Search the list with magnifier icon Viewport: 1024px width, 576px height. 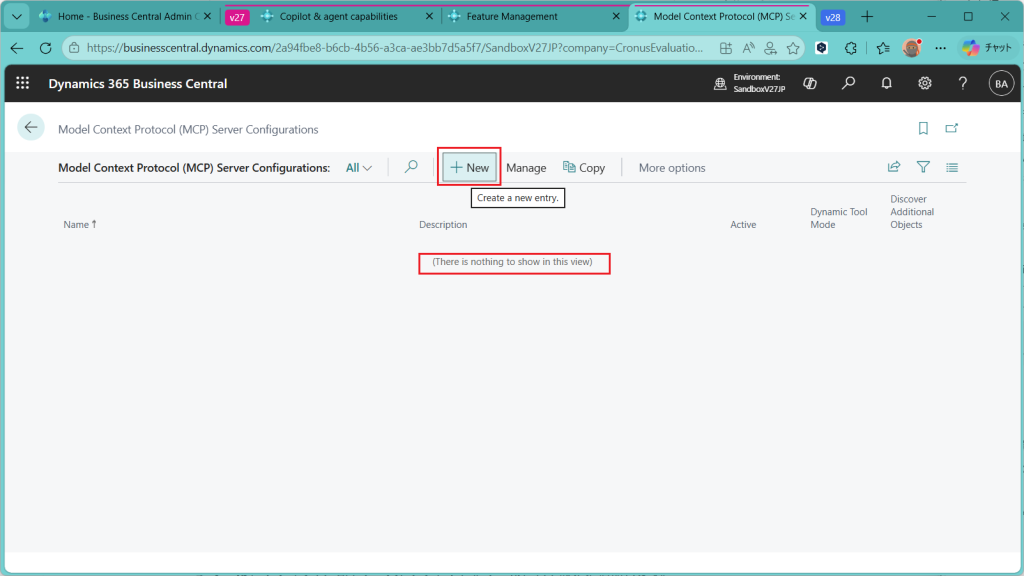point(411,167)
